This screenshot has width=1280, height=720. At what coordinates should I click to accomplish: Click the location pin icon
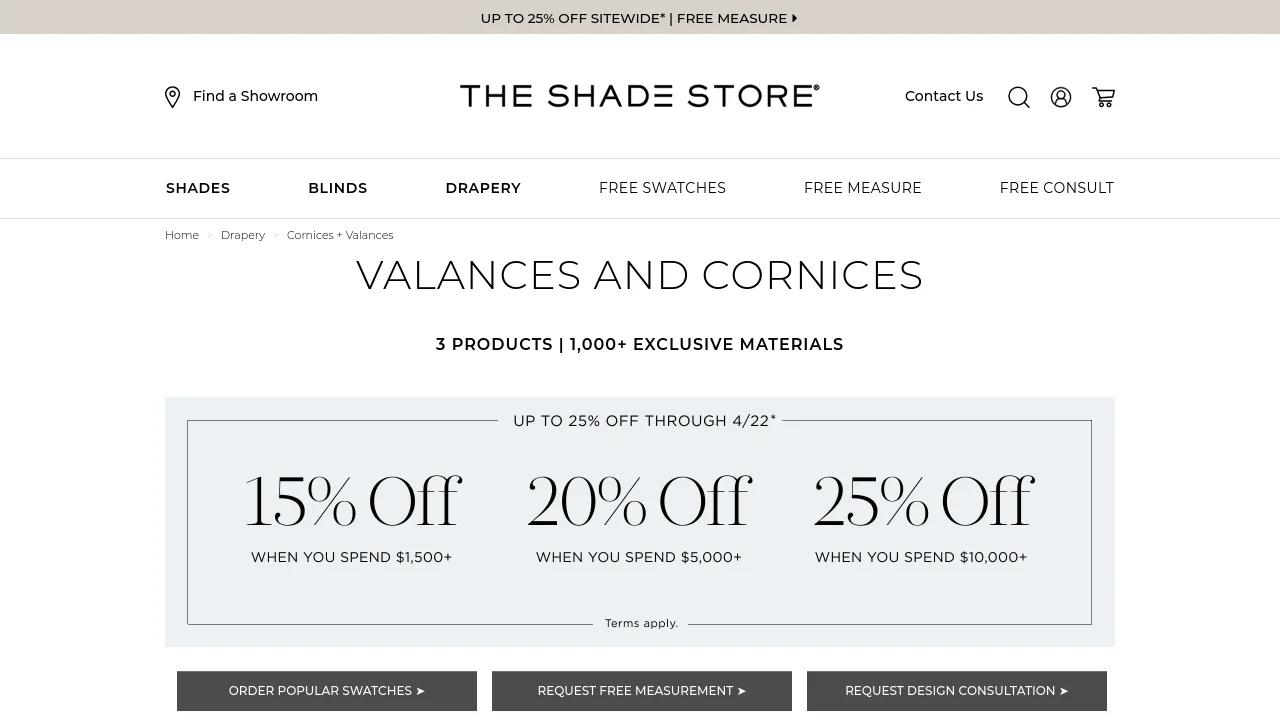coord(172,97)
